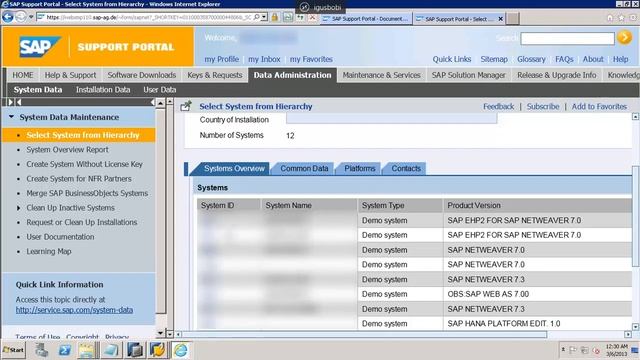Open Windows Explorer folder taskbar icon
Screen dimensions: 640x360
click(x=87, y=350)
